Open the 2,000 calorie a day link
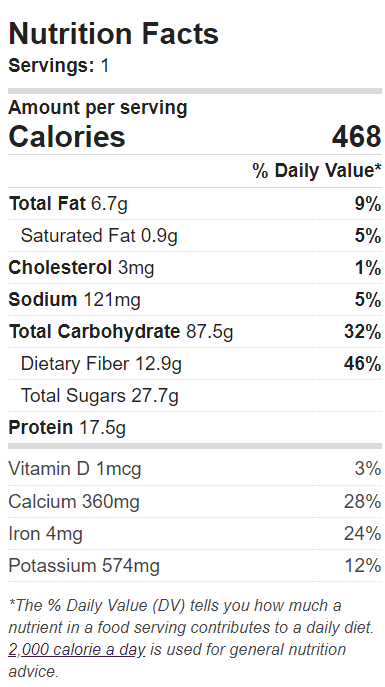 pyautogui.click(x=77, y=649)
